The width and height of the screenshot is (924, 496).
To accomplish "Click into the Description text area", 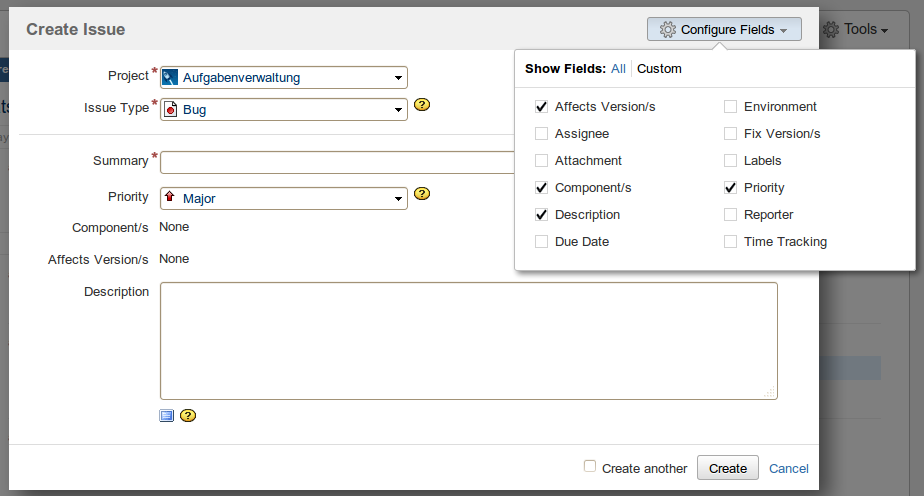I will pos(468,340).
